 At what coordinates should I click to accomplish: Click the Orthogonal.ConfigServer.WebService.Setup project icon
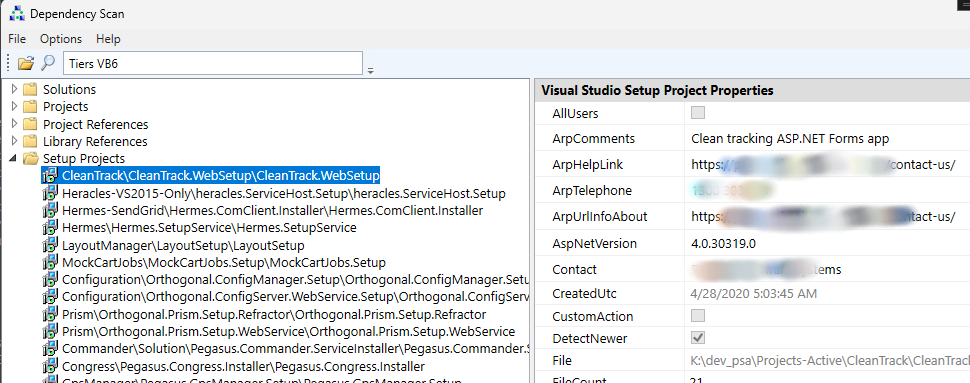tap(50, 297)
